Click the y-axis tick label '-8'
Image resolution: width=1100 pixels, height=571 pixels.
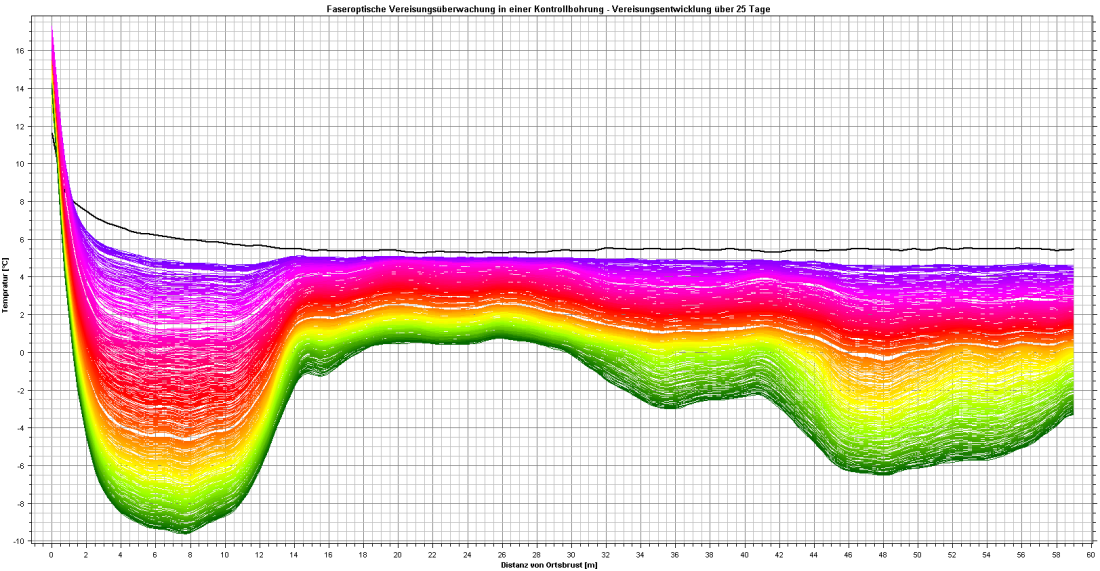22,504
